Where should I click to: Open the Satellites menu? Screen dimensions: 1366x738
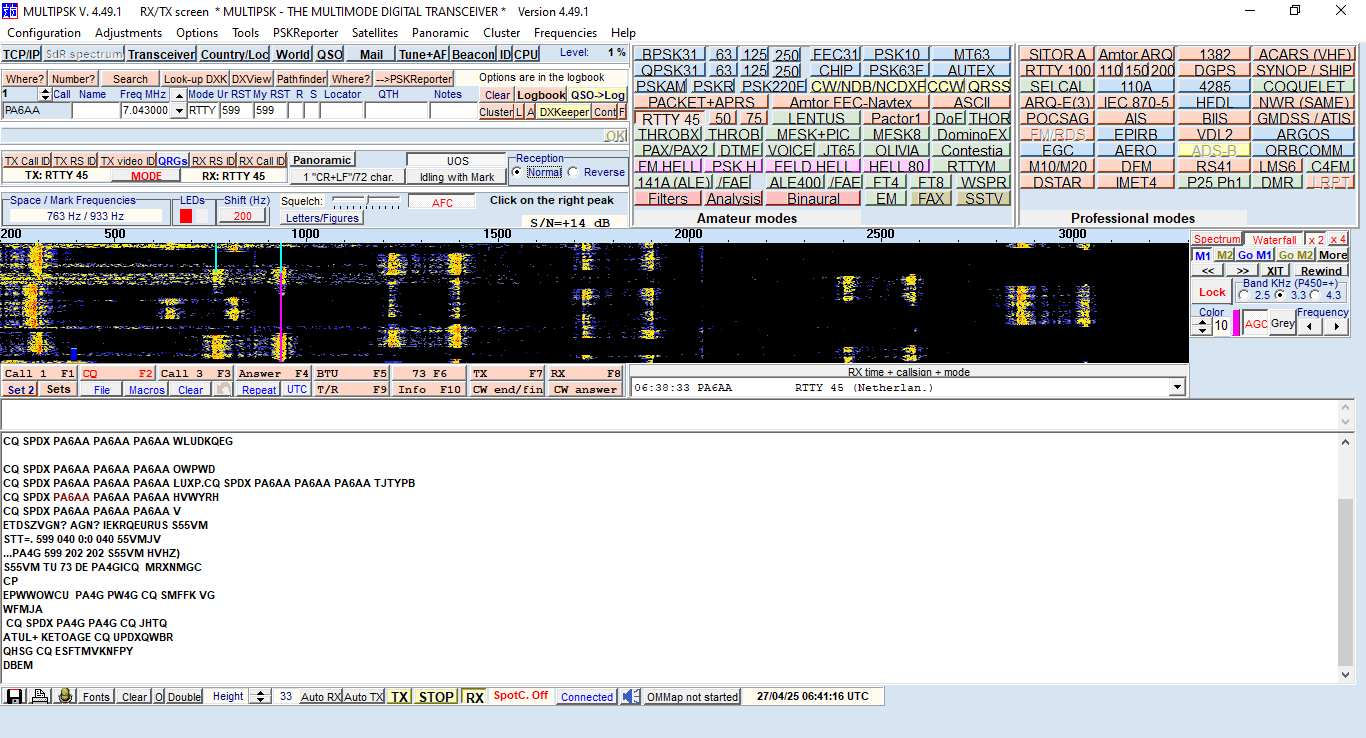tap(374, 33)
